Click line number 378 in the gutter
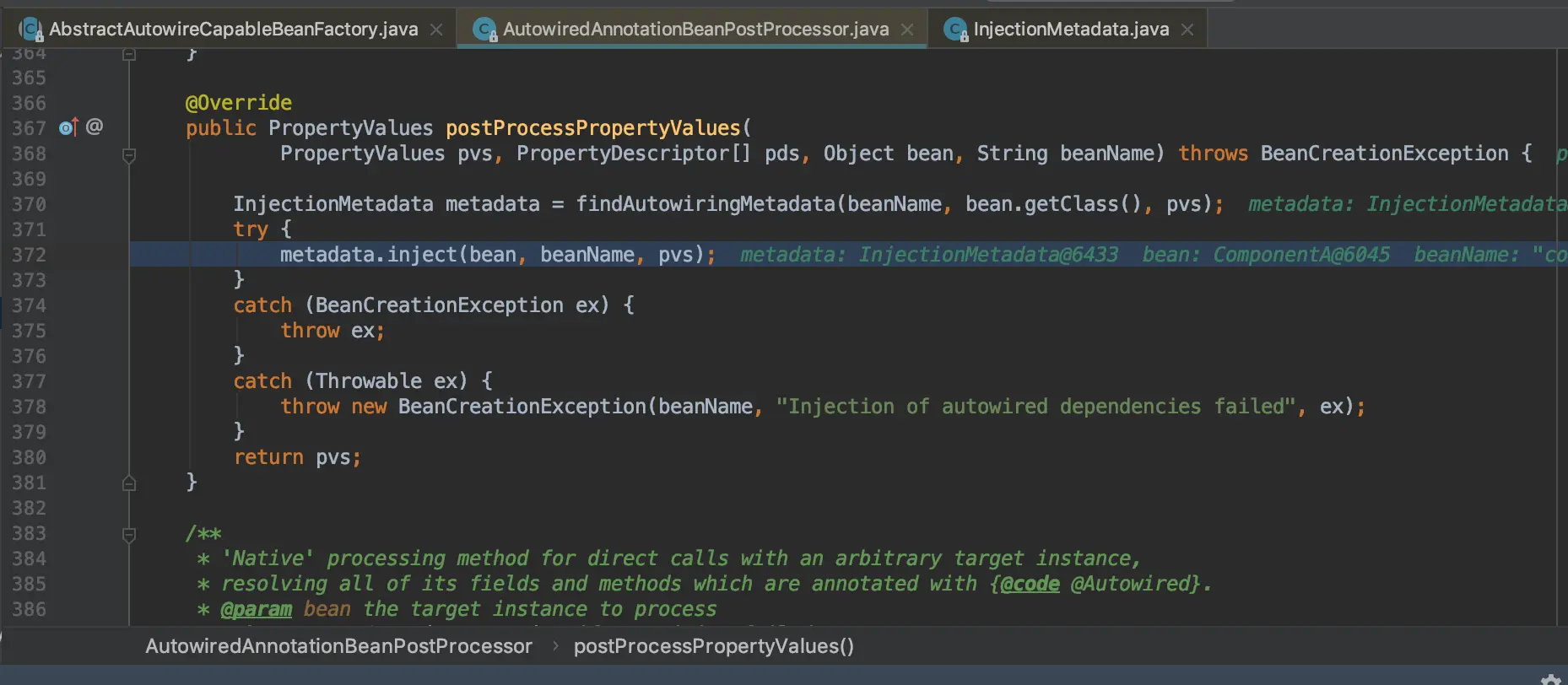 click(x=29, y=407)
